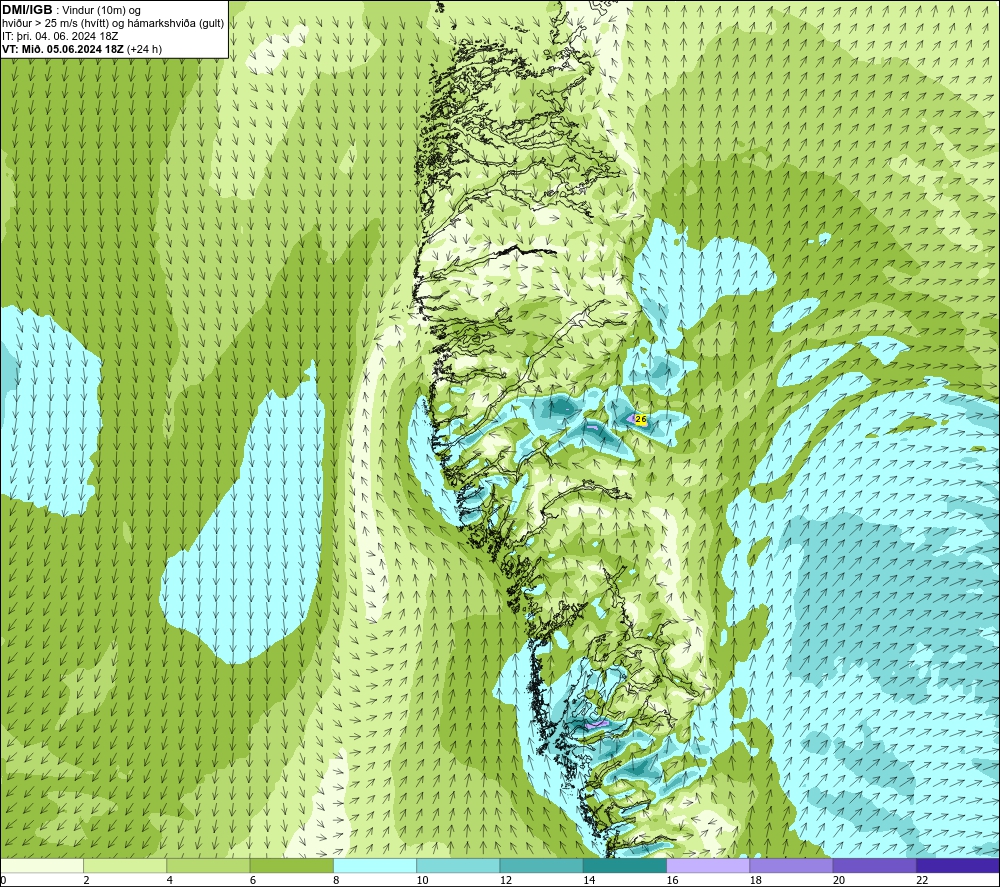Click the 'IT: þri. 04. 06. 2024 18Z' line
Screen dimensions: 1000x887
[x=60, y=36]
